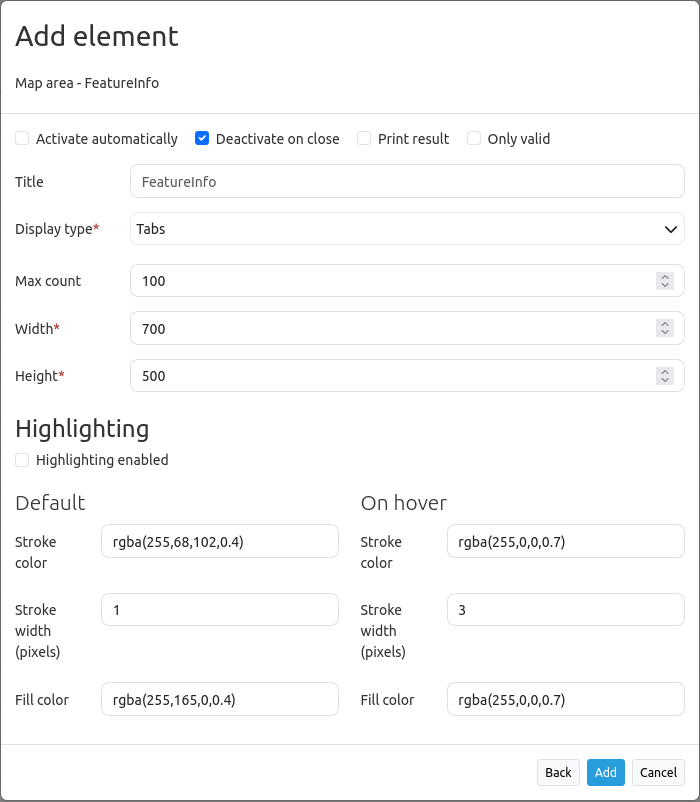
Task: Cancel the Add element dialog
Action: tap(658, 772)
